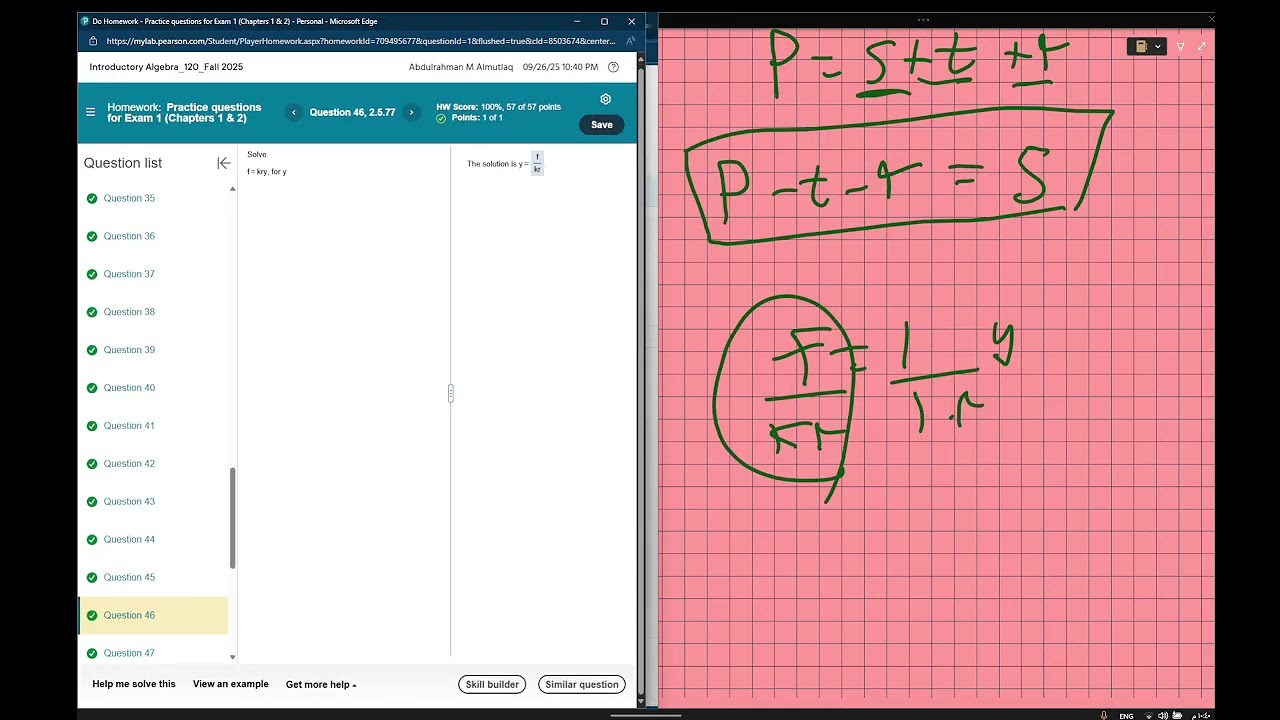Click the answer fraction f over kr
The image size is (1280, 720).
click(537, 164)
